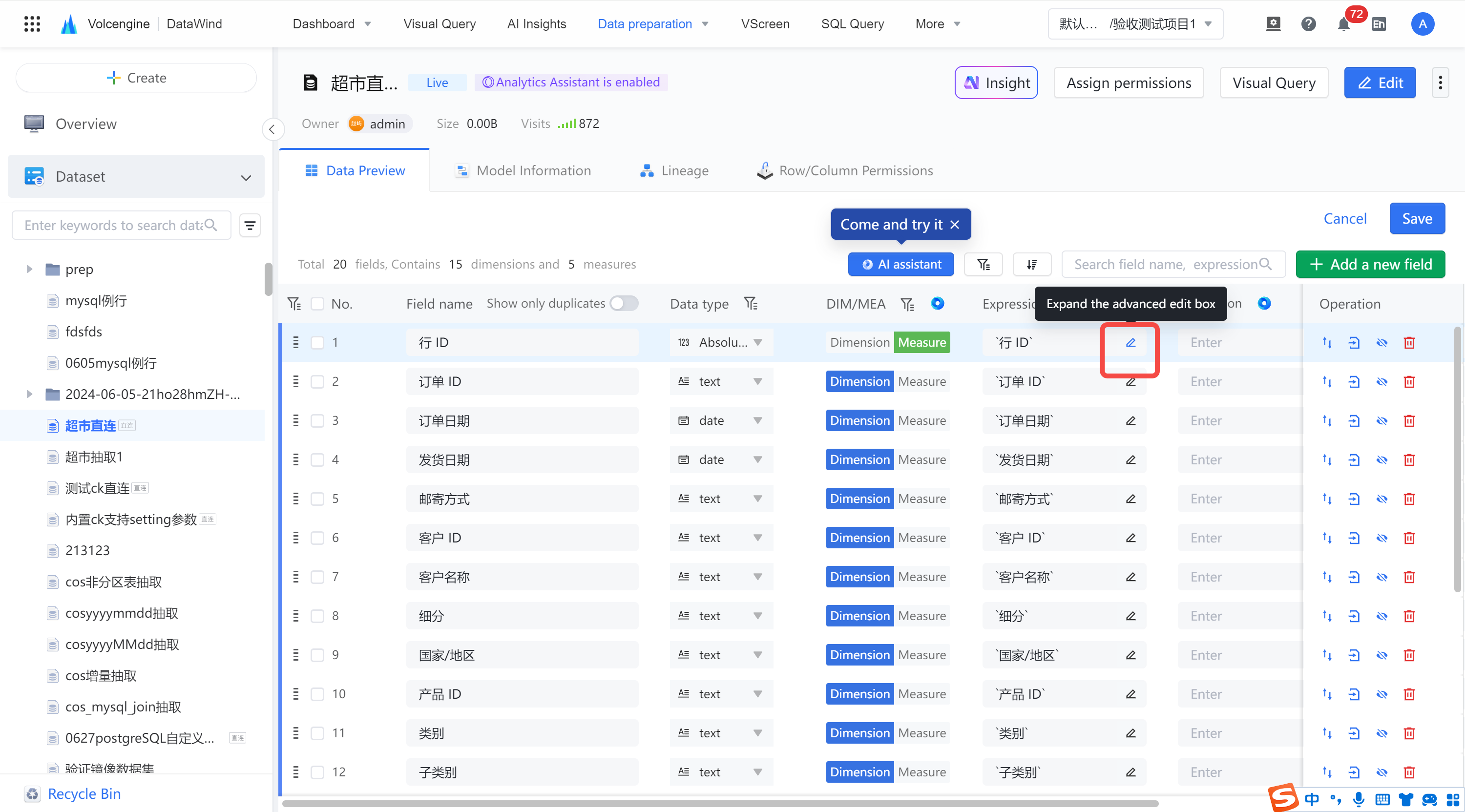Move the 行 ID field with sort arrows
This screenshot has width=1465, height=812.
click(x=1327, y=342)
